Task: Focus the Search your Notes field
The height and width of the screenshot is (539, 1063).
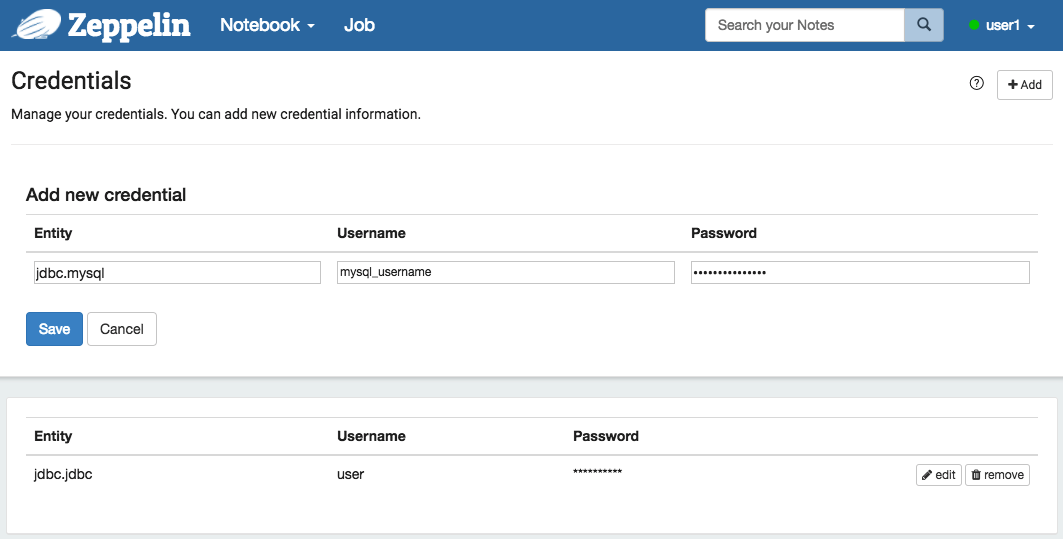Action: [x=805, y=25]
